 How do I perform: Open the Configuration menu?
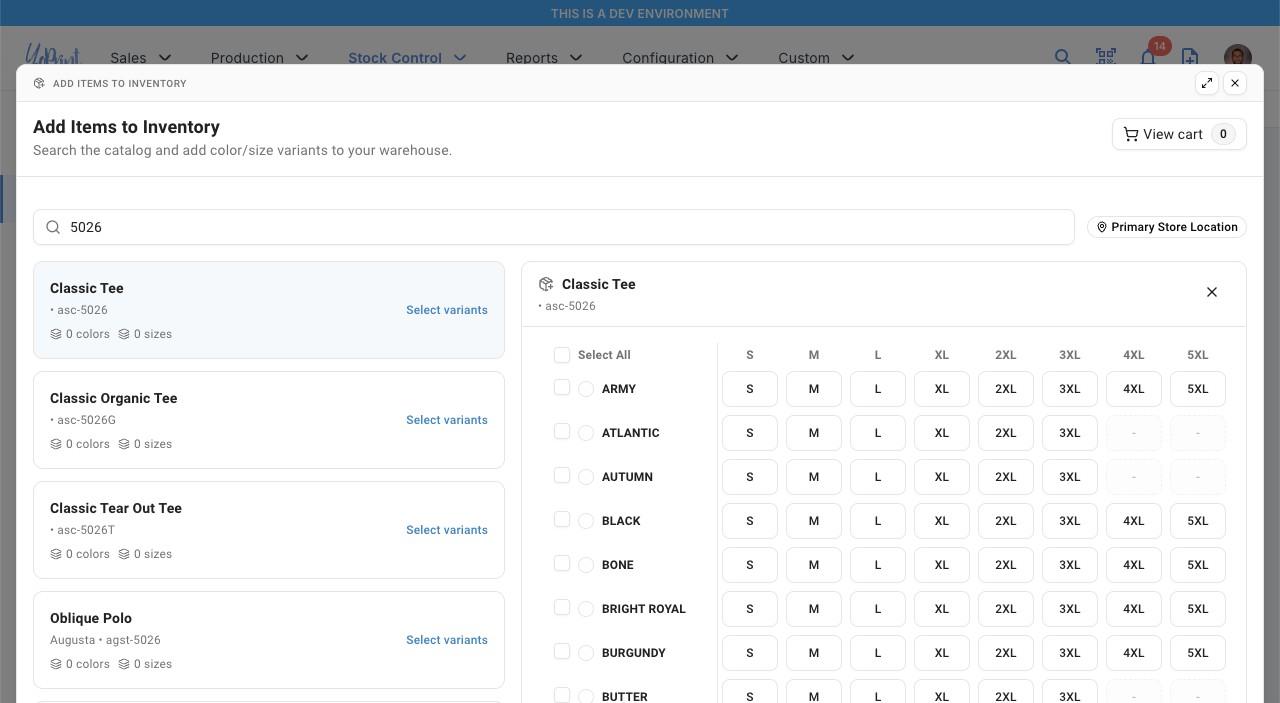(680, 58)
